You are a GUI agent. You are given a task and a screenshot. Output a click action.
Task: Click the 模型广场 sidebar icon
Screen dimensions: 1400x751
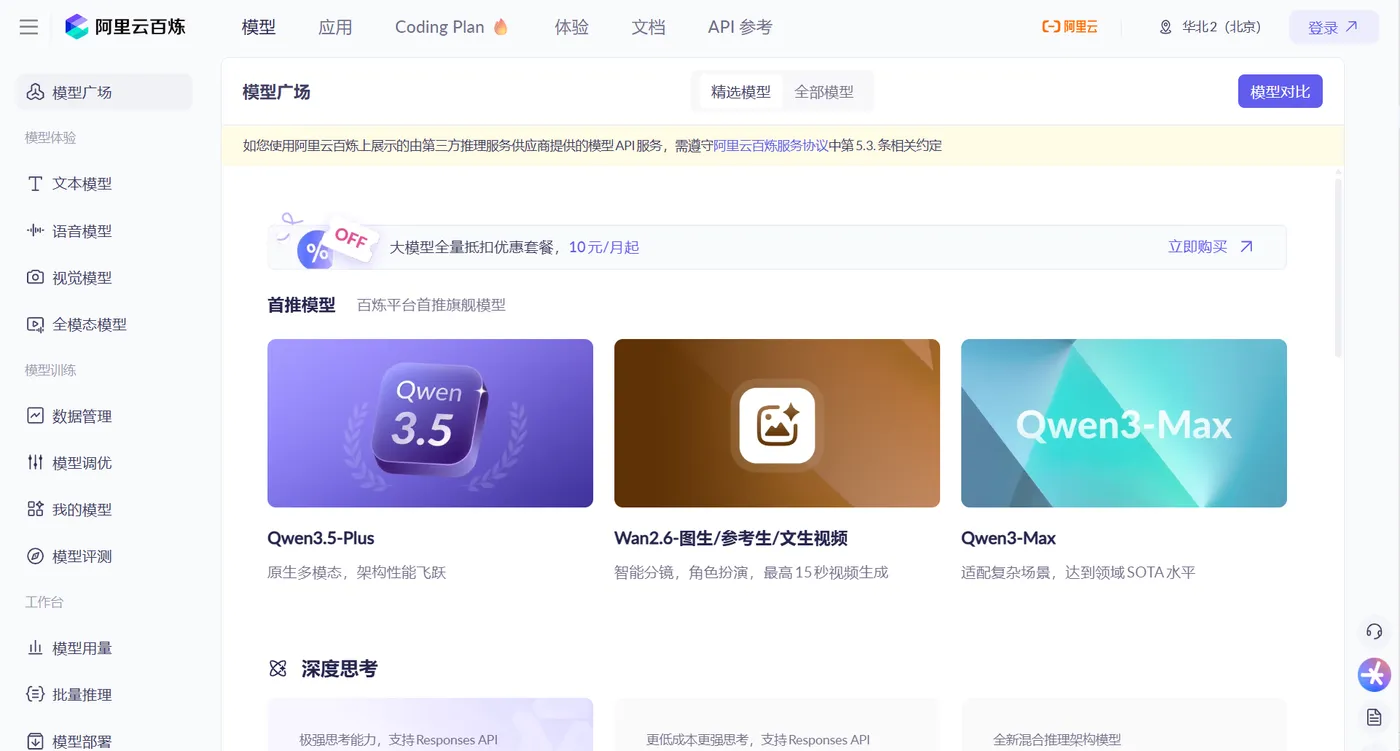click(x=35, y=92)
